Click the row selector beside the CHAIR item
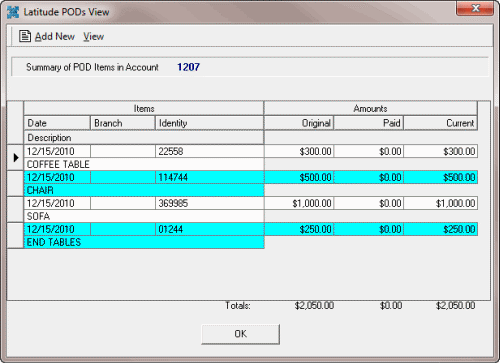500x363 pixels. [15, 183]
